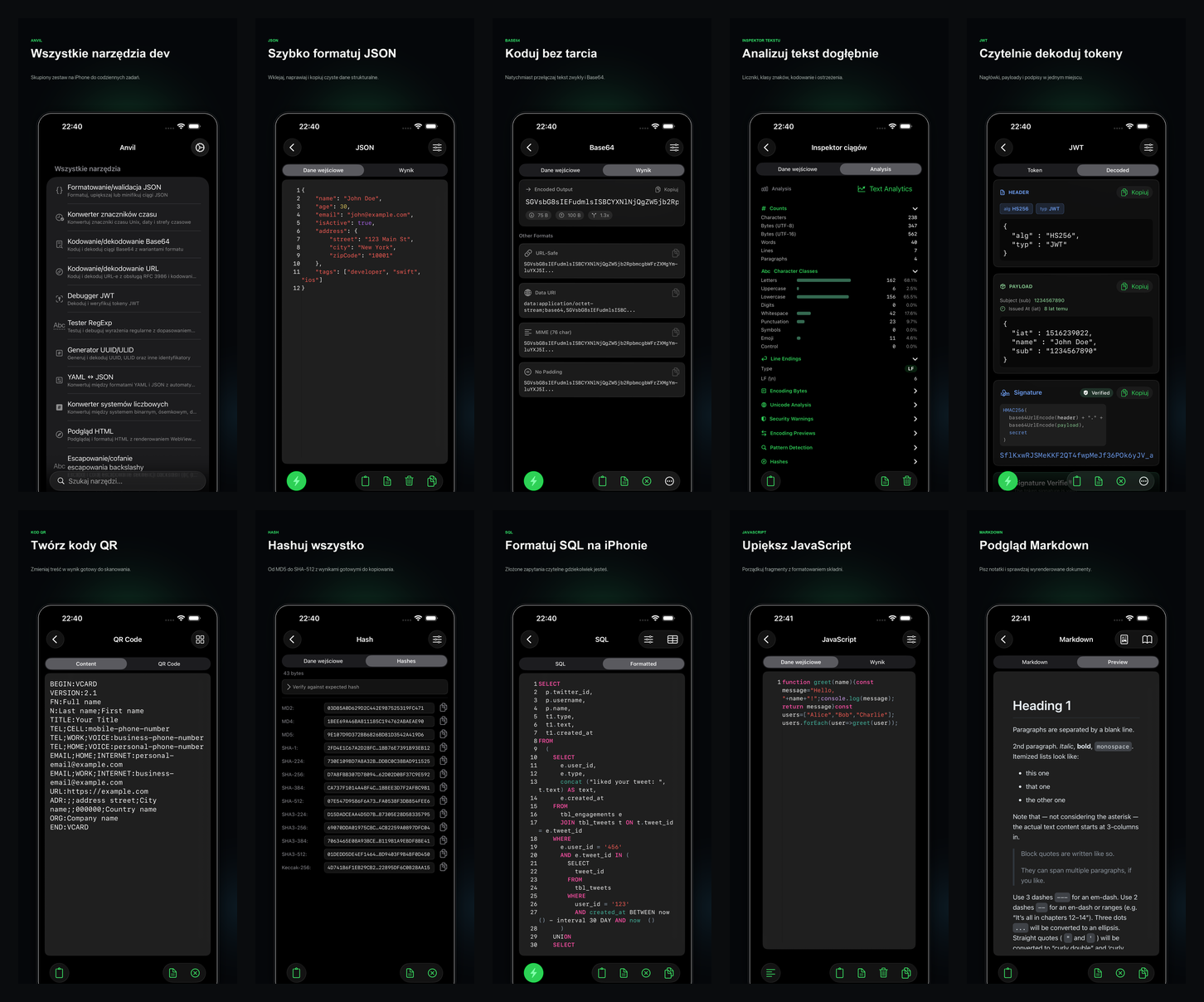
Task: Click Kopiuj next to the Verified badge
Action: coord(1135,393)
